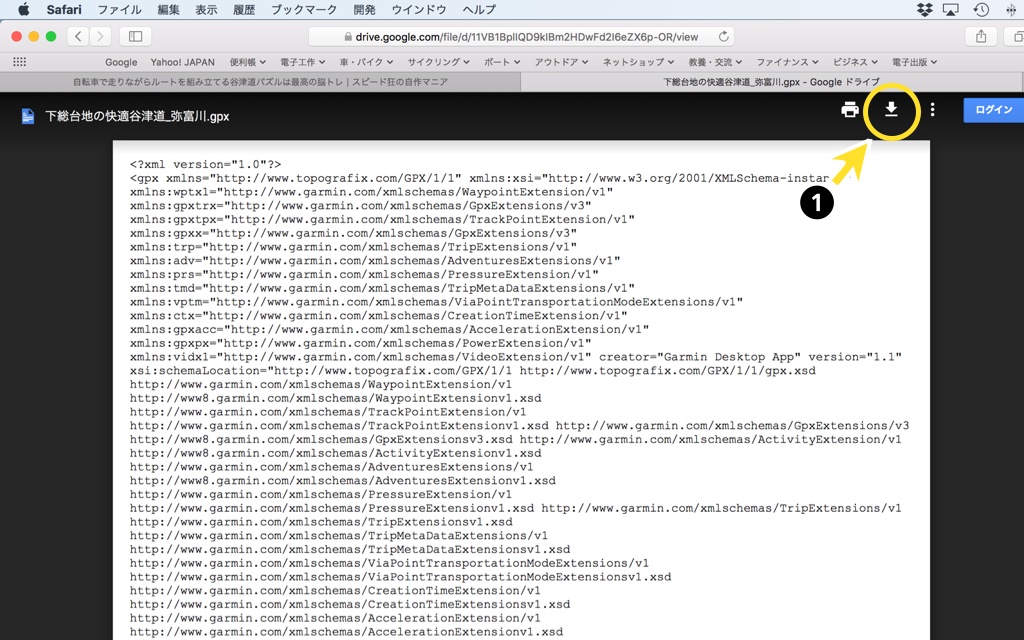Click the reload page icon in address bar

click(723, 37)
